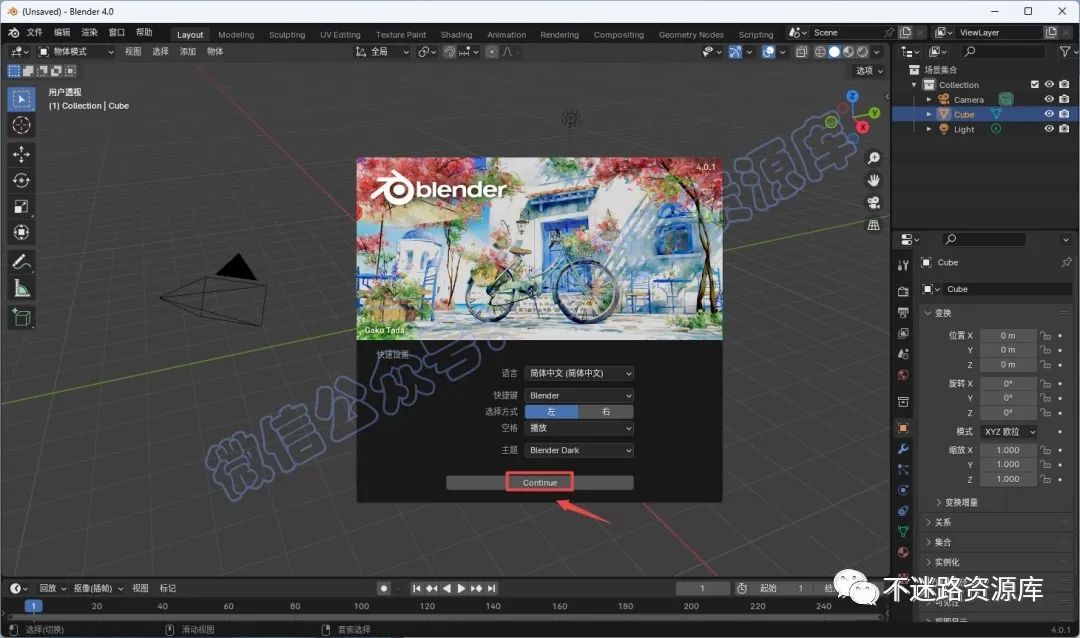Select the Cursor tool
Screen dimensions: 1080x638
[x=21, y=125]
